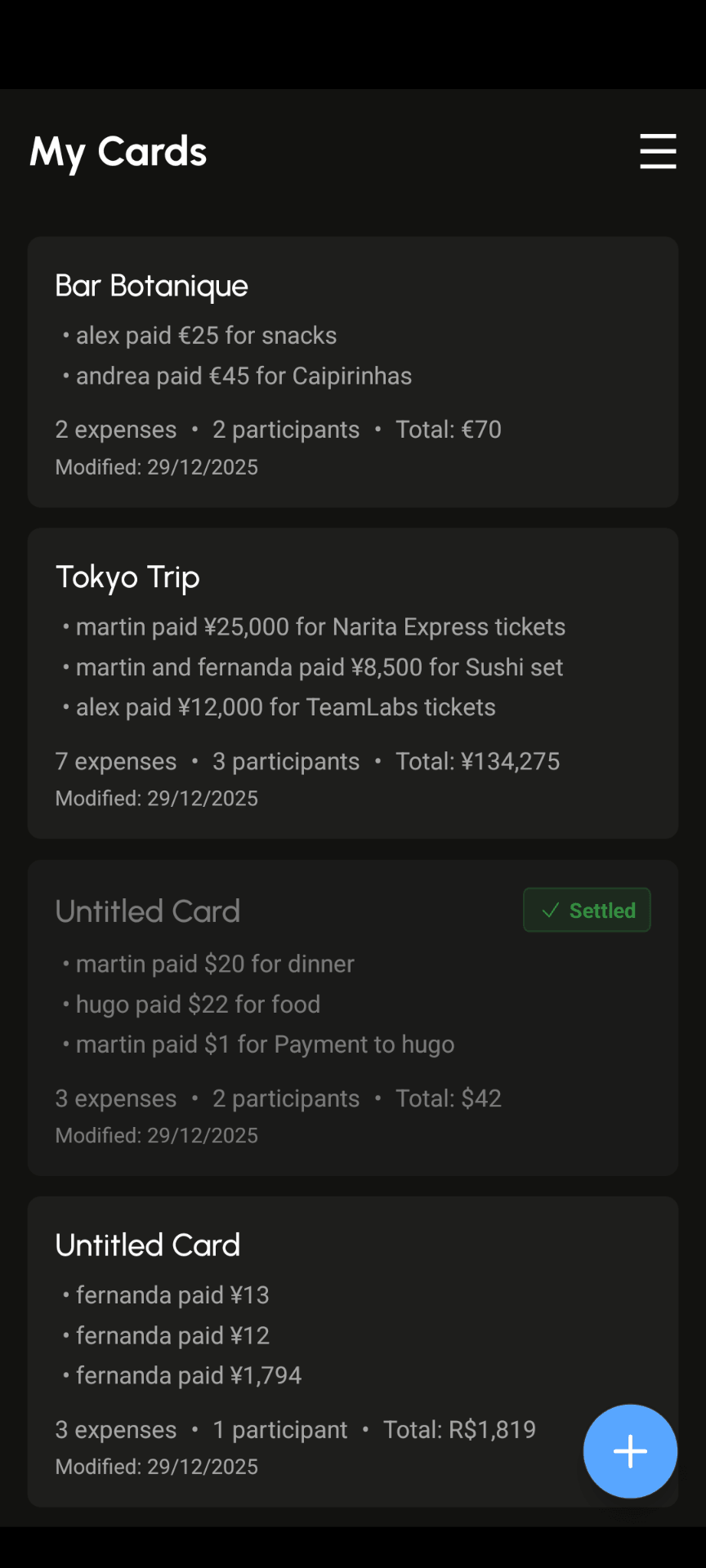
Task: Open the Bar Botanique card
Action: (x=353, y=372)
